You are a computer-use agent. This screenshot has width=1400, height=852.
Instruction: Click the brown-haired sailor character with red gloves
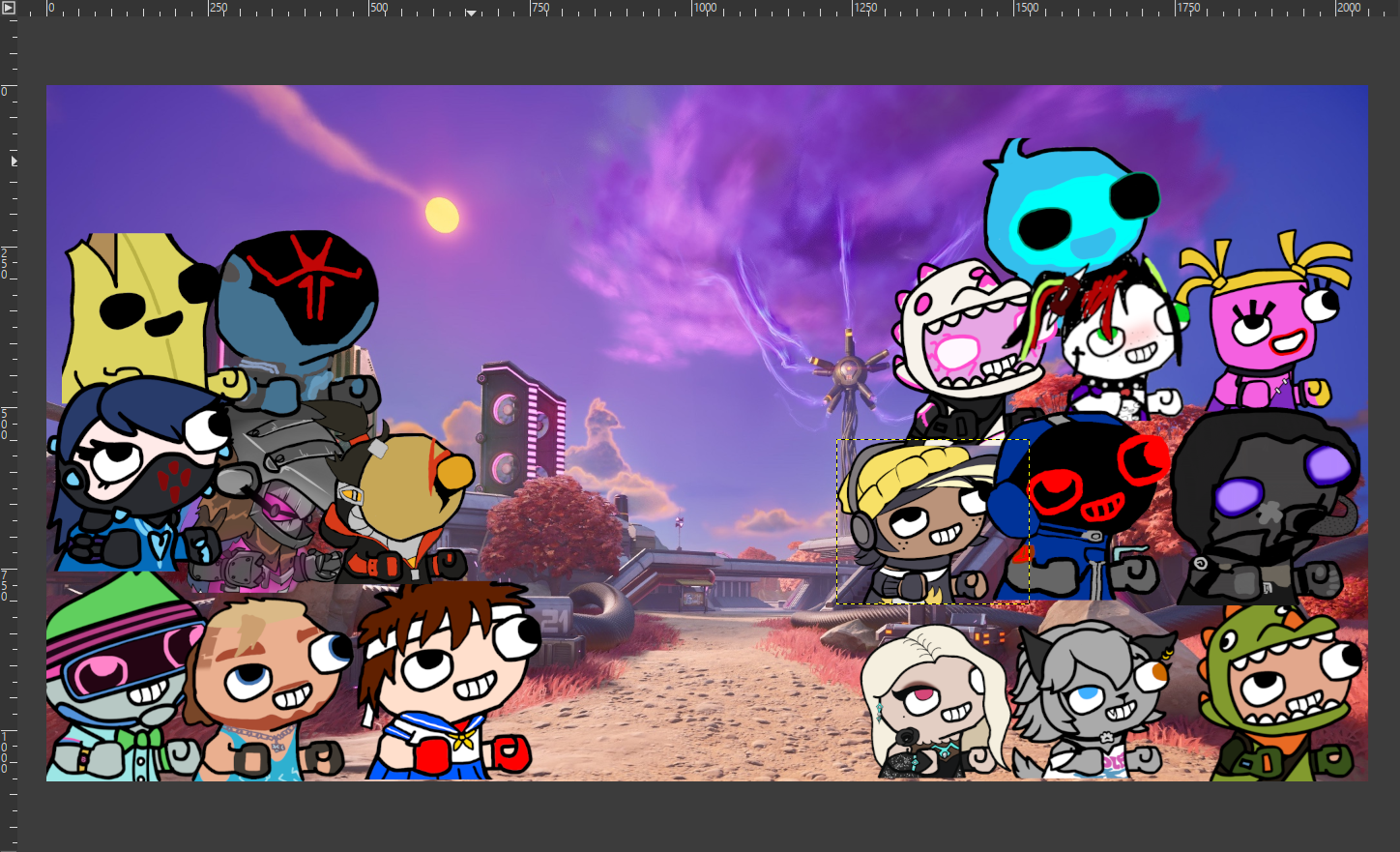(450, 682)
